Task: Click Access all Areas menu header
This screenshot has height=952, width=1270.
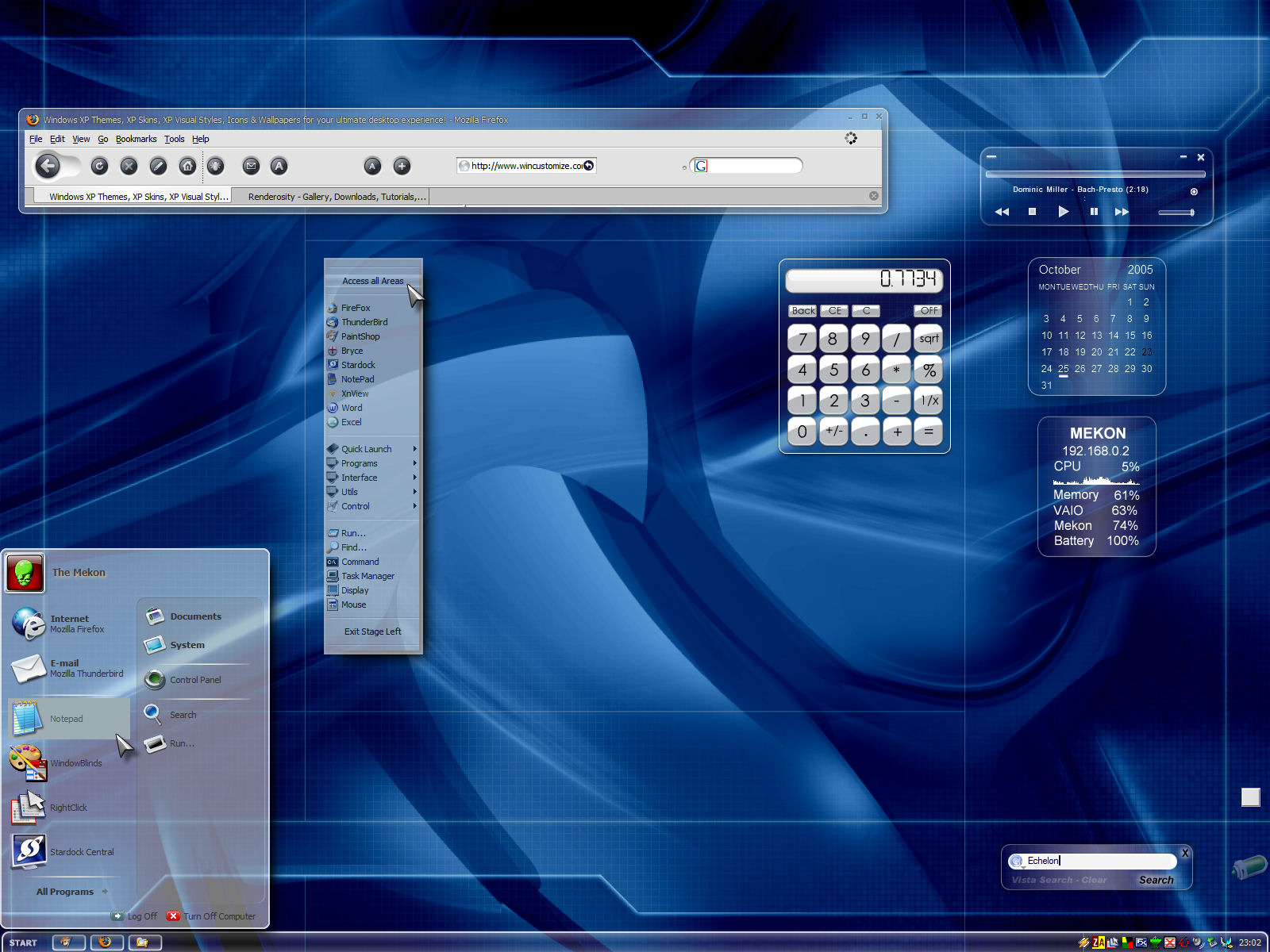Action: click(372, 281)
